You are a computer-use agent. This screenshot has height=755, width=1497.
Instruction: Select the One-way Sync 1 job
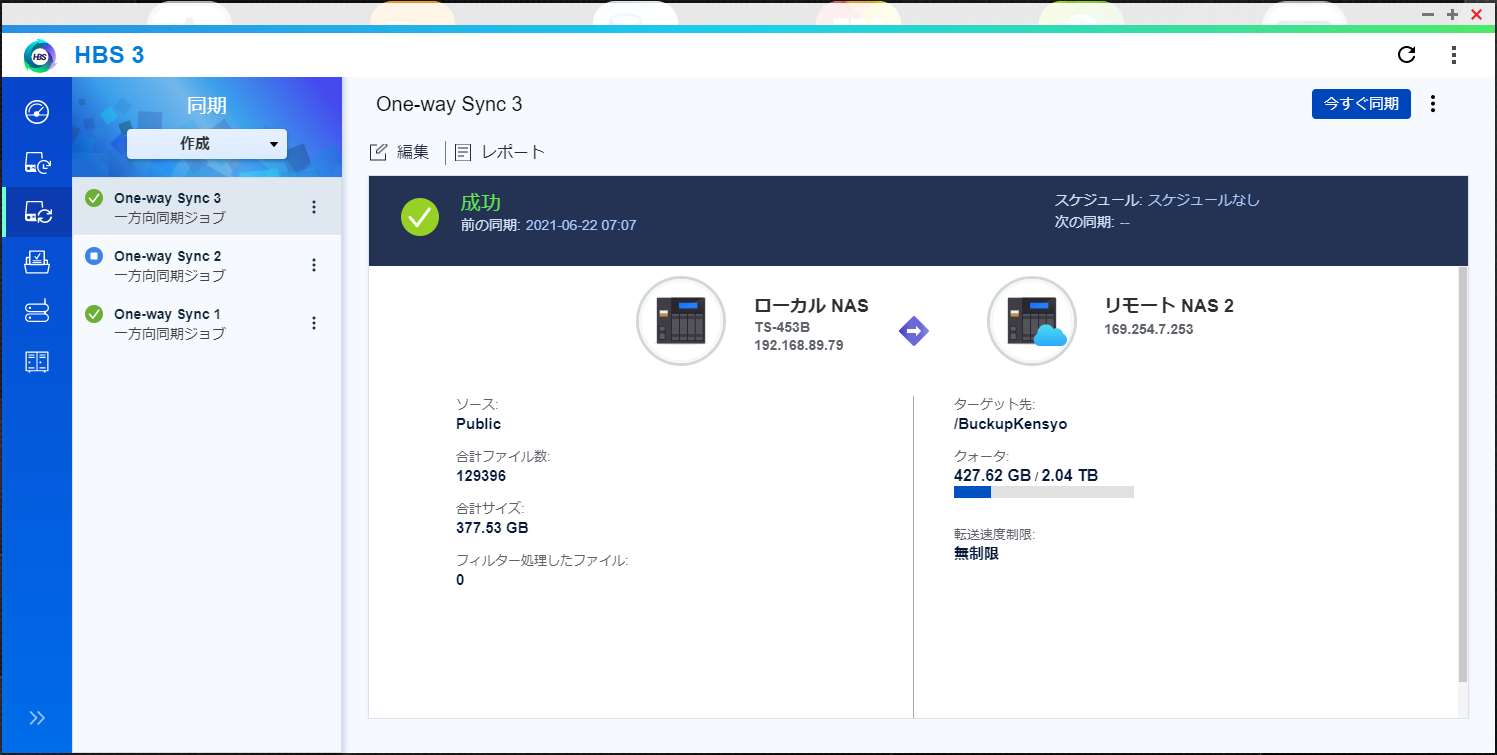168,323
